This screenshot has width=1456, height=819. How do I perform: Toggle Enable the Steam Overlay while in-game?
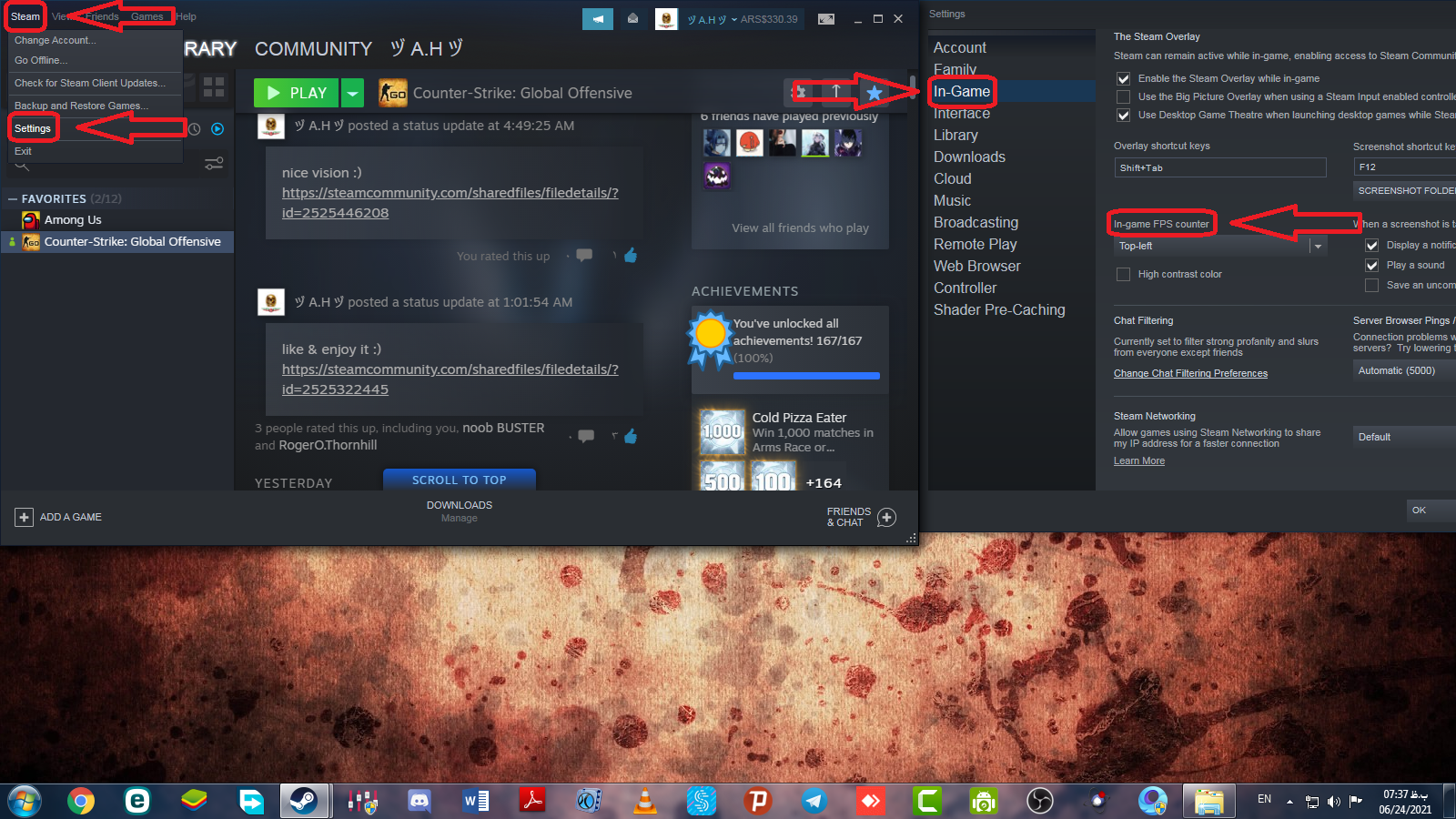pyautogui.click(x=1124, y=79)
